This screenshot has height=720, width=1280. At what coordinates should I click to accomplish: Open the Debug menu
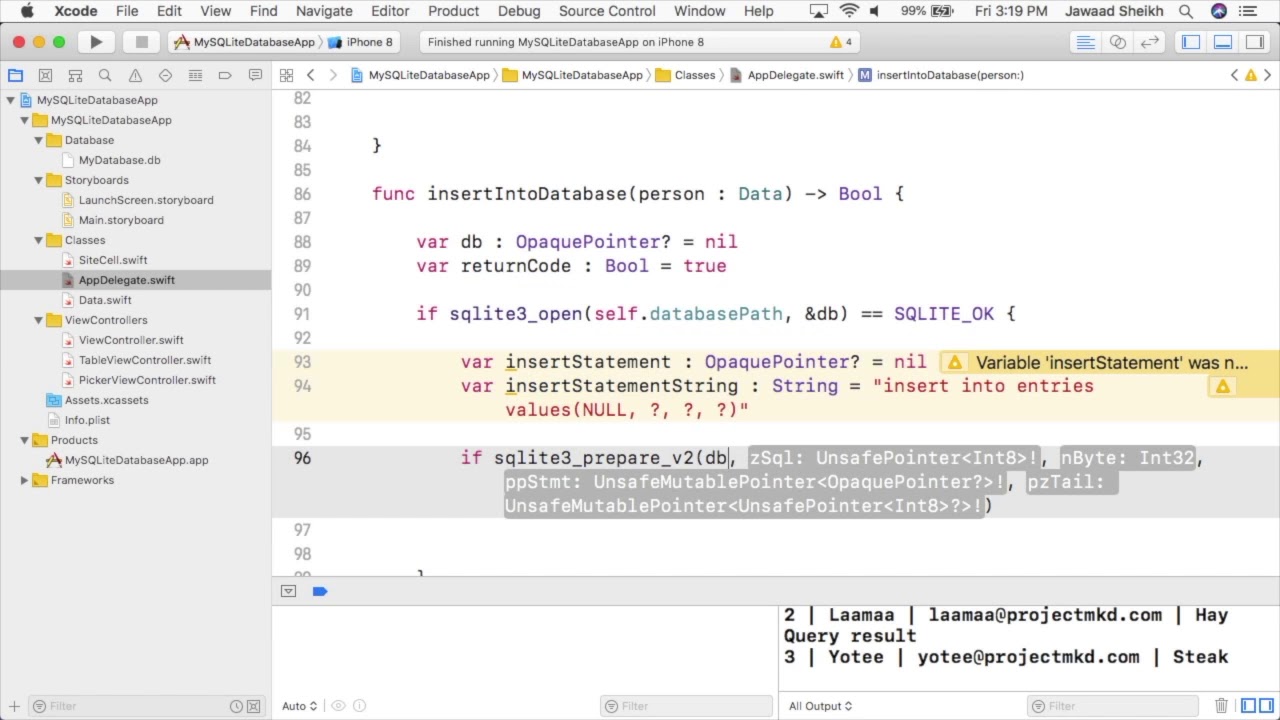click(x=519, y=11)
